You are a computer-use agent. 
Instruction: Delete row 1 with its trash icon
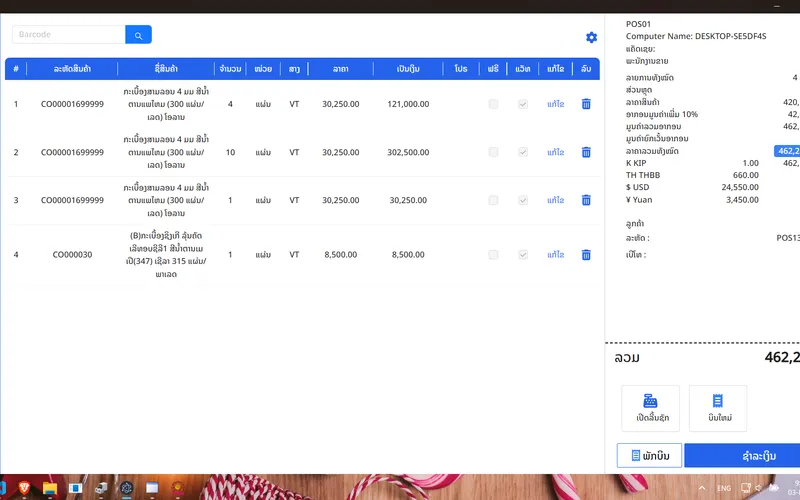[x=586, y=104]
